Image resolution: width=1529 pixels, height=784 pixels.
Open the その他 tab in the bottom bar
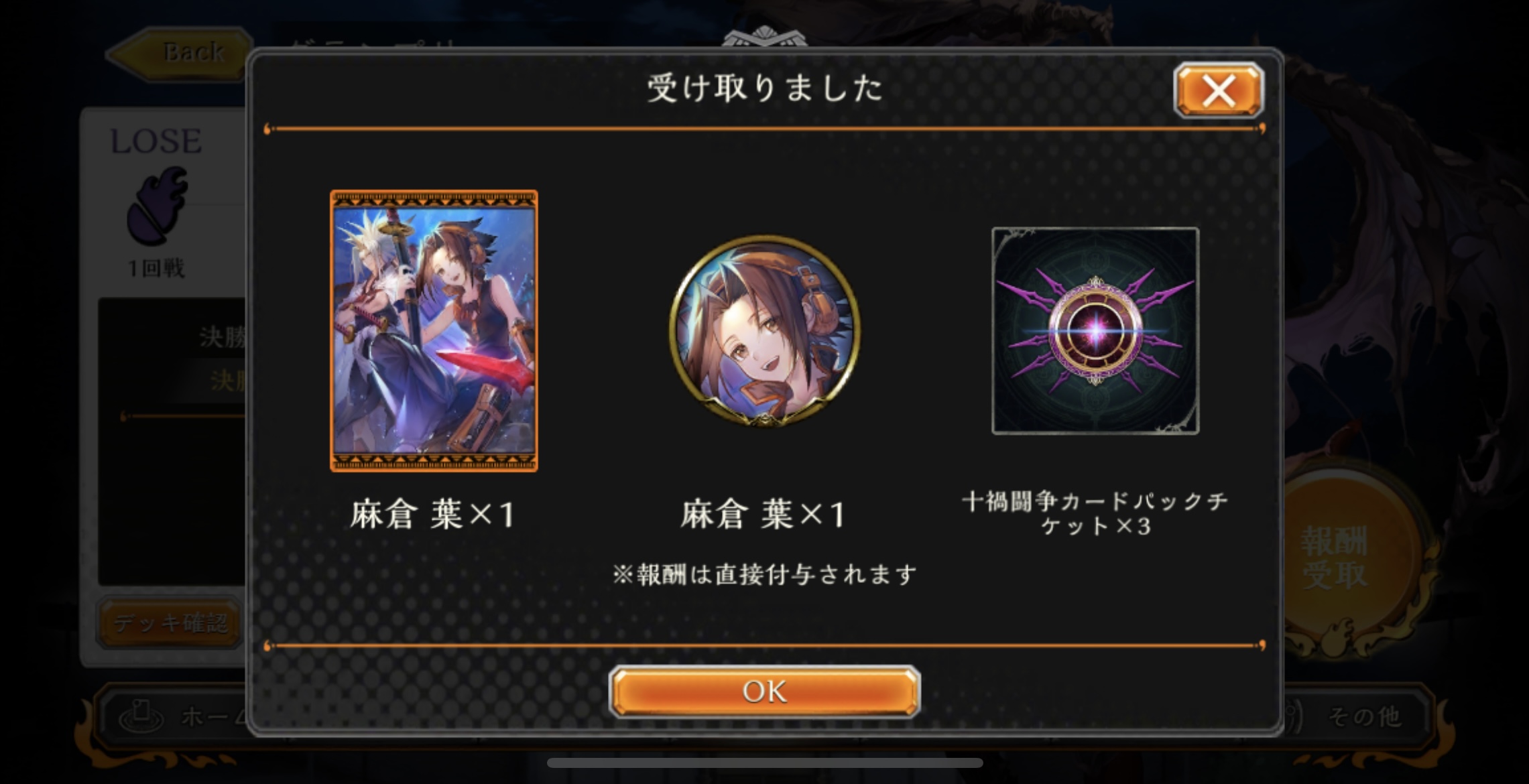pyautogui.click(x=1365, y=717)
